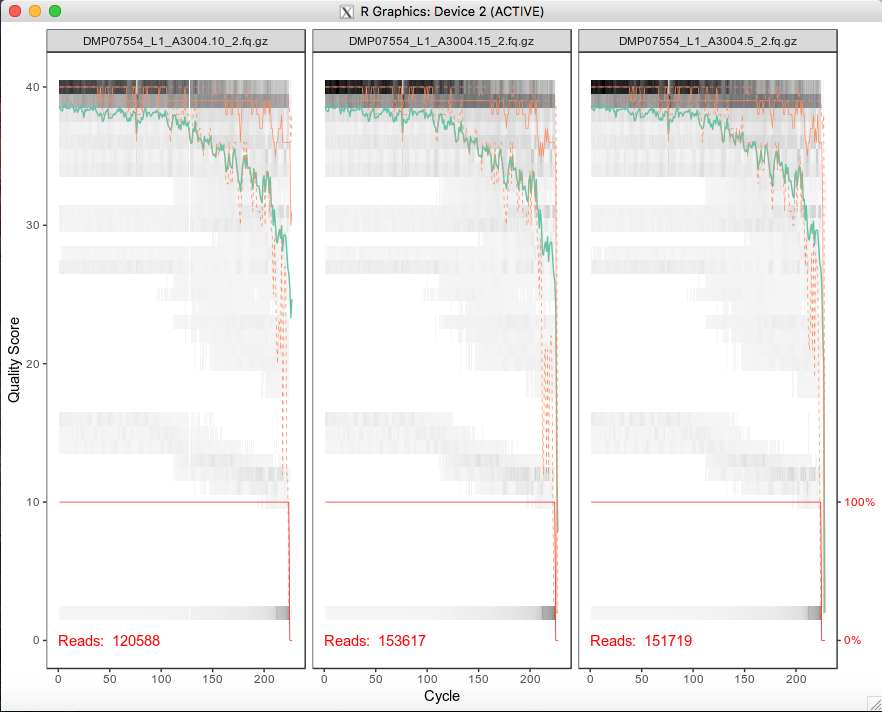This screenshot has width=882, height=712.
Task: Select the DMP07554_L1_A3004.15_2.fq.gz panel header
Action: (x=440, y=42)
